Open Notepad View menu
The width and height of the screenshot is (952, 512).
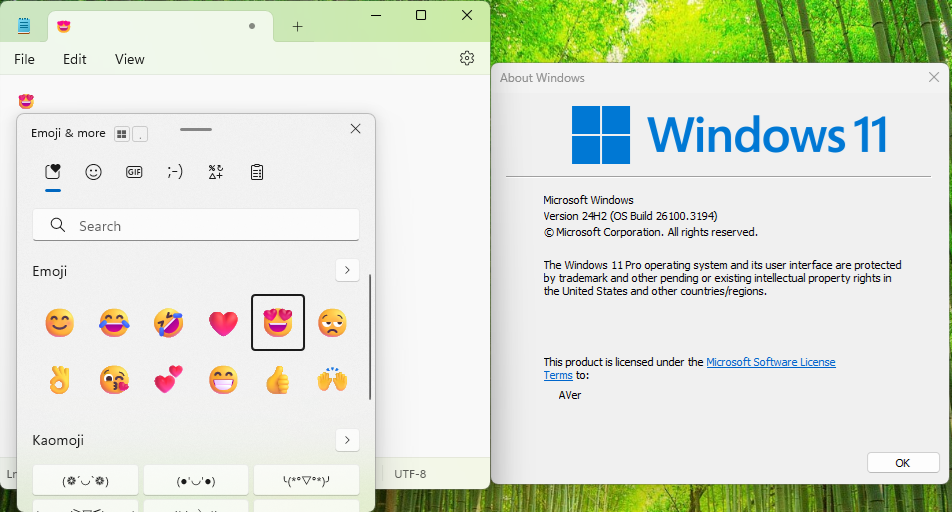click(129, 59)
